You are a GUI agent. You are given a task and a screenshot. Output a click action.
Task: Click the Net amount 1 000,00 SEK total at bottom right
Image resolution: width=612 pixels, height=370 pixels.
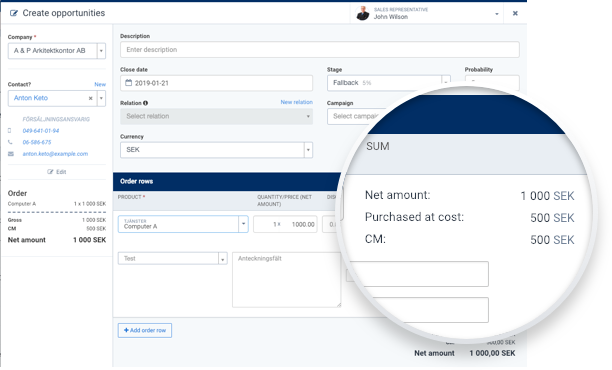tap(464, 353)
